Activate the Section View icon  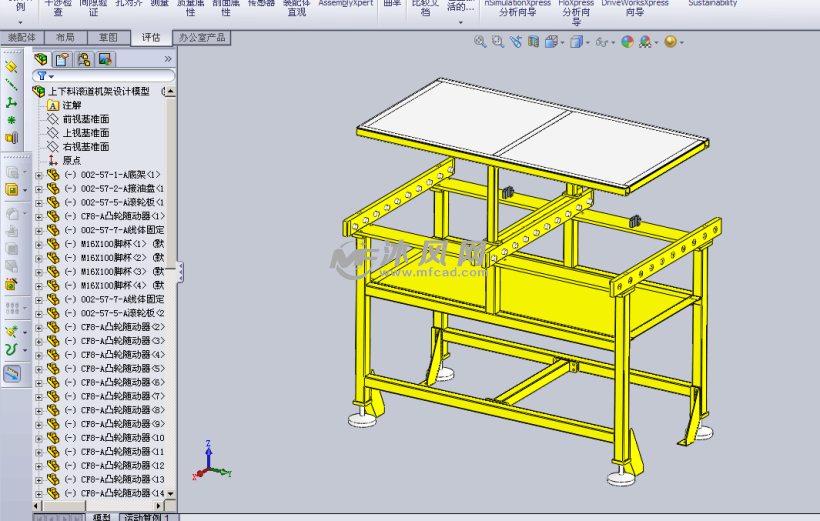point(533,42)
